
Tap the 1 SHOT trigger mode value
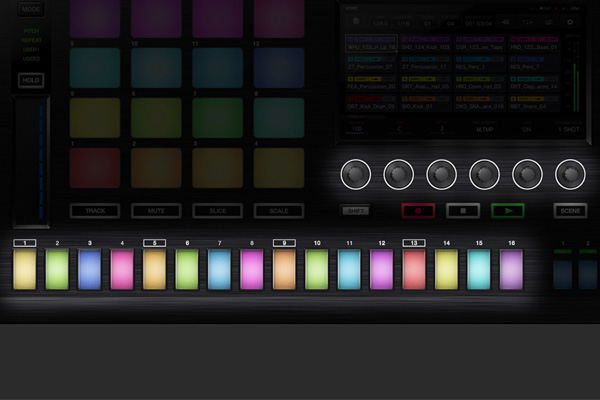[x=569, y=129]
